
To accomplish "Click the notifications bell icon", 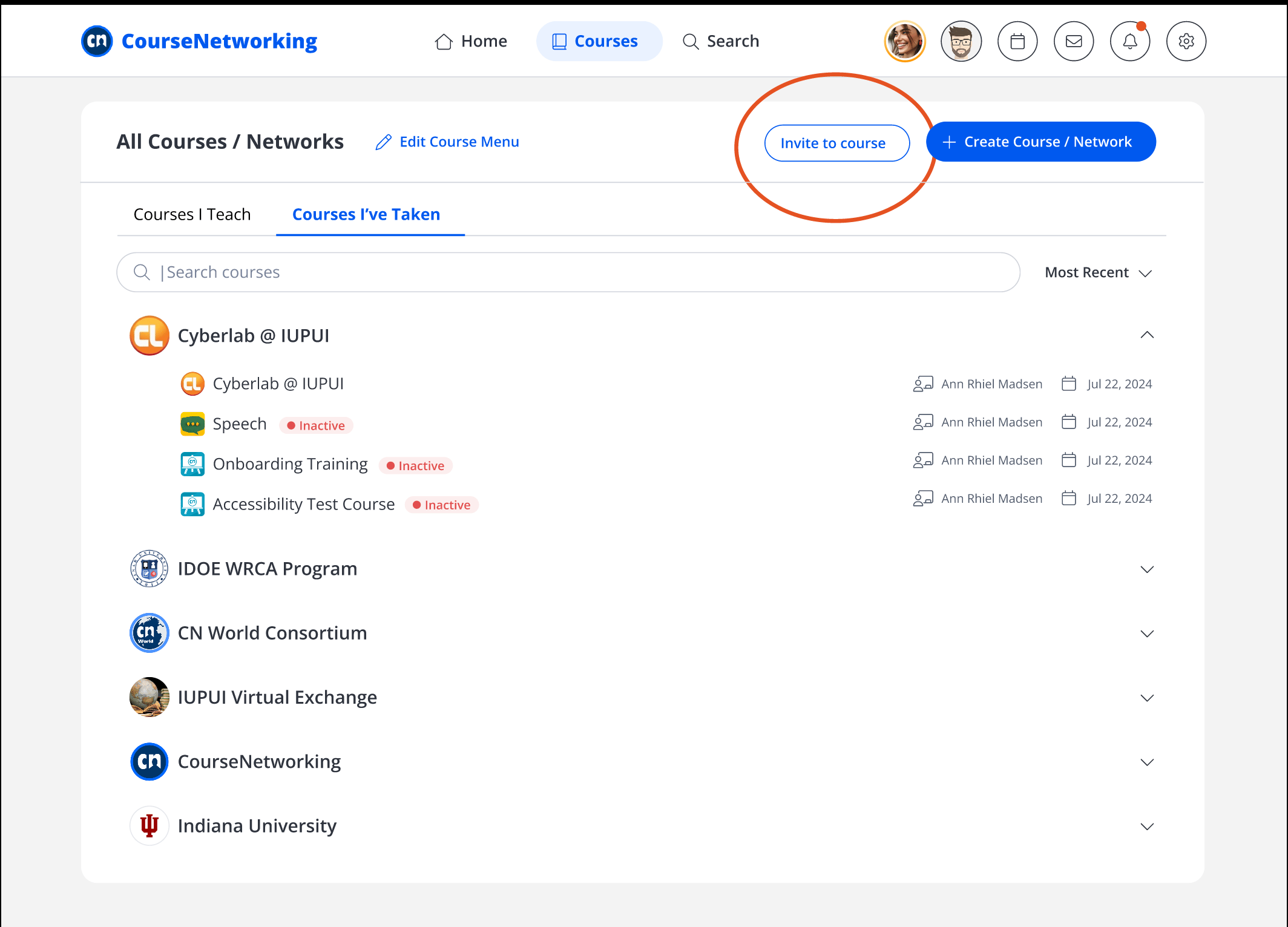I will tap(1130, 41).
